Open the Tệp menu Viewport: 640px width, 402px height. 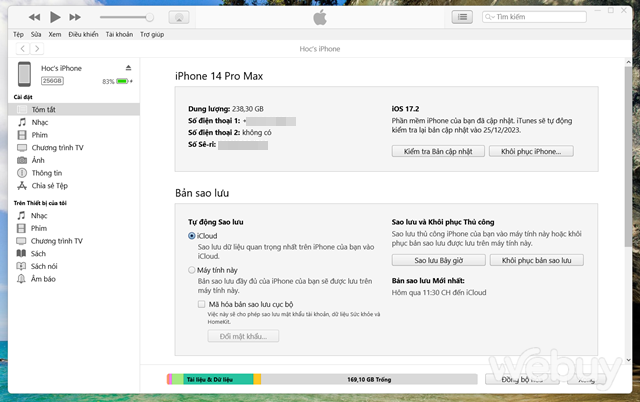coord(18,34)
